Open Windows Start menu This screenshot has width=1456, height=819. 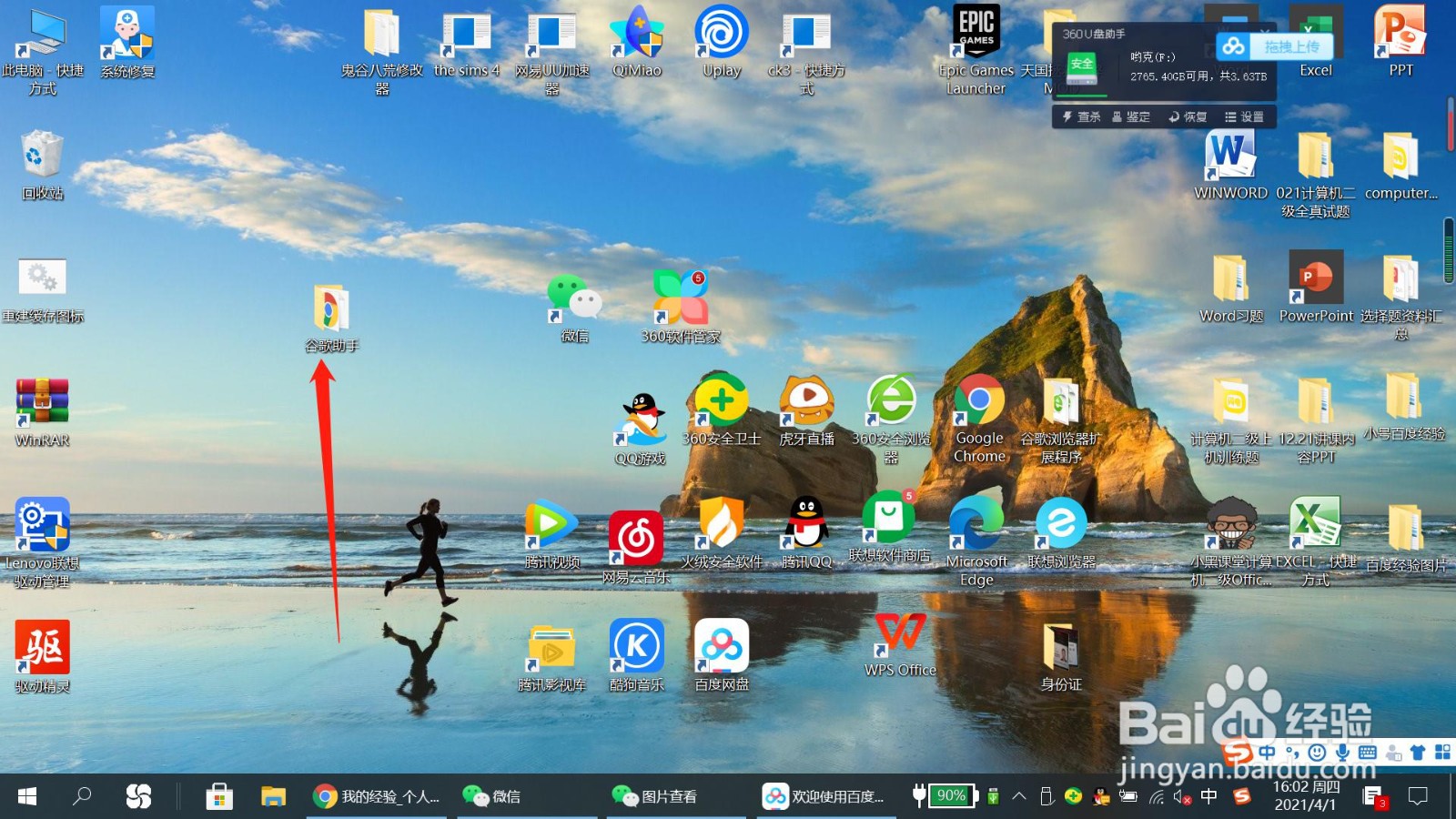coord(27,796)
